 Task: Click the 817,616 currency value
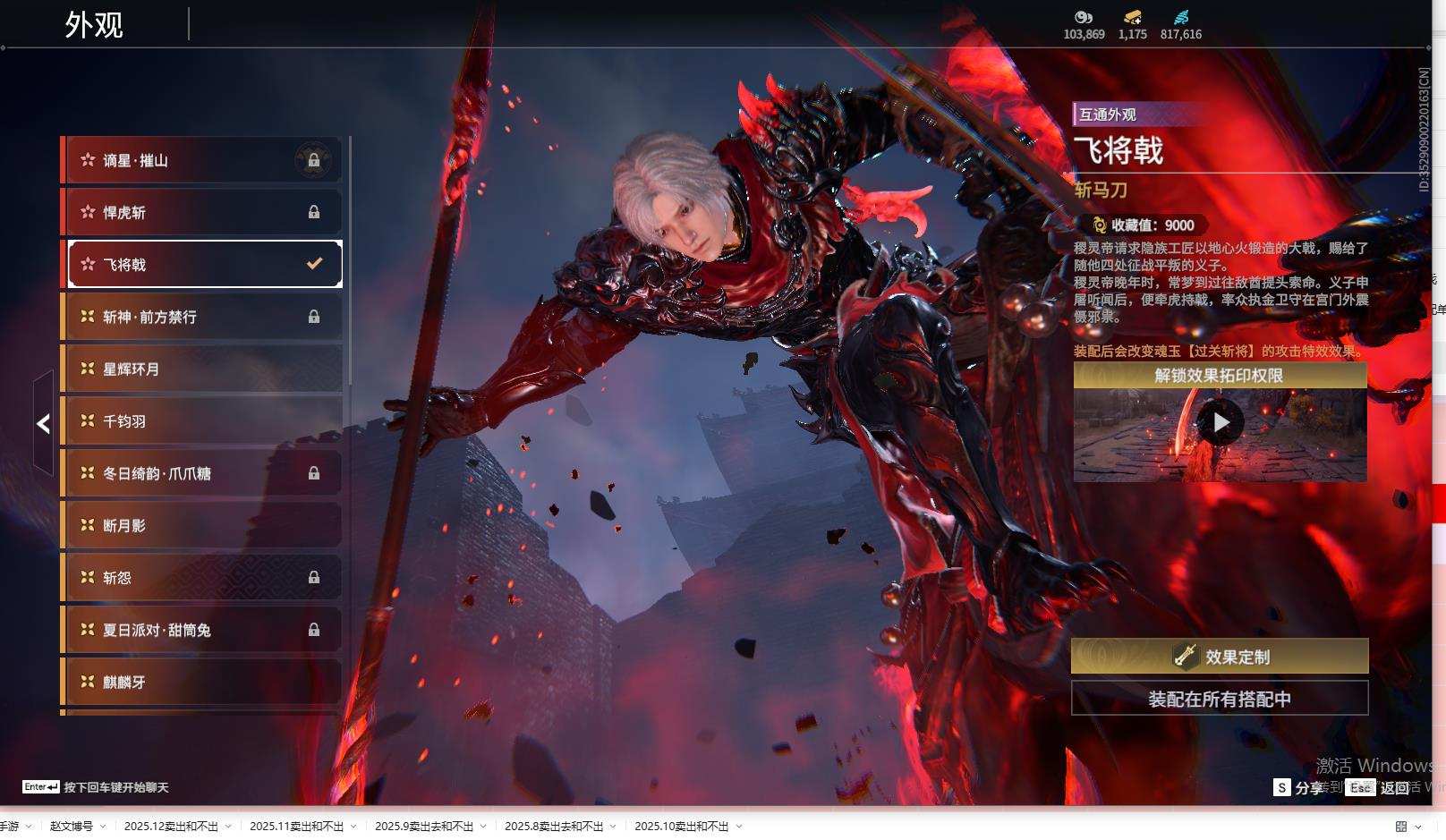click(x=1181, y=34)
